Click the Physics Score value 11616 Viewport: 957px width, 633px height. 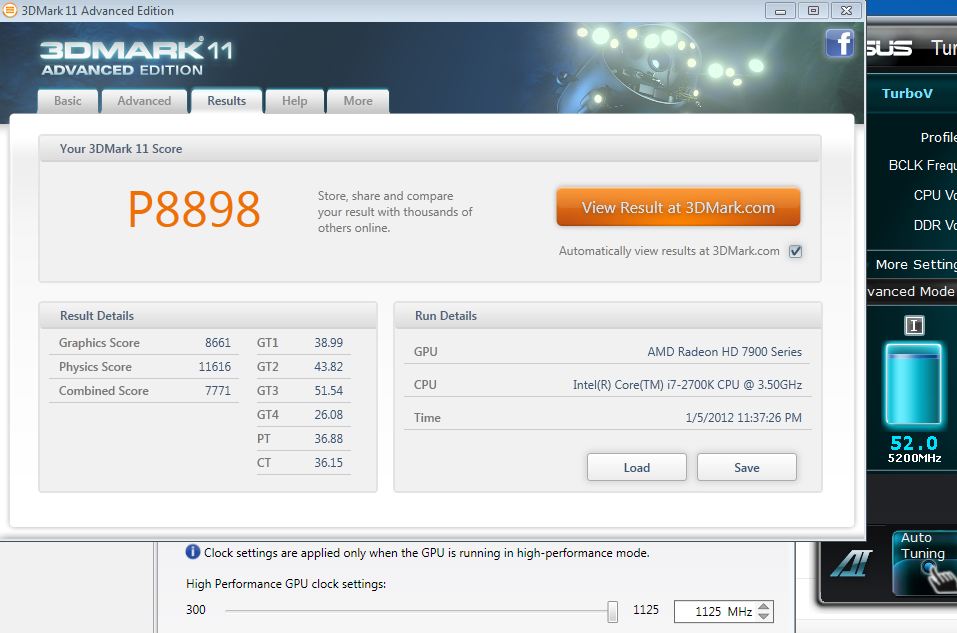[215, 367]
